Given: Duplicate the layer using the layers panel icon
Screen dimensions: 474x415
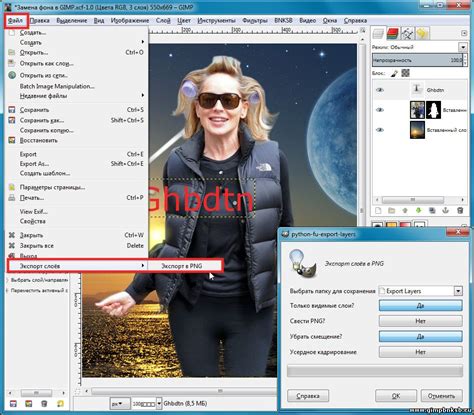Looking at the screenshot, I should pos(432,211).
